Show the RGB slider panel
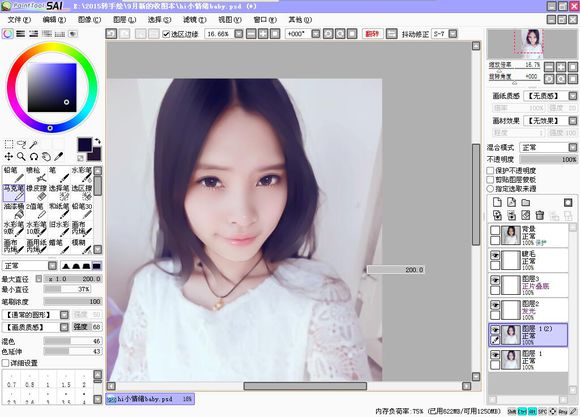 click(21, 34)
